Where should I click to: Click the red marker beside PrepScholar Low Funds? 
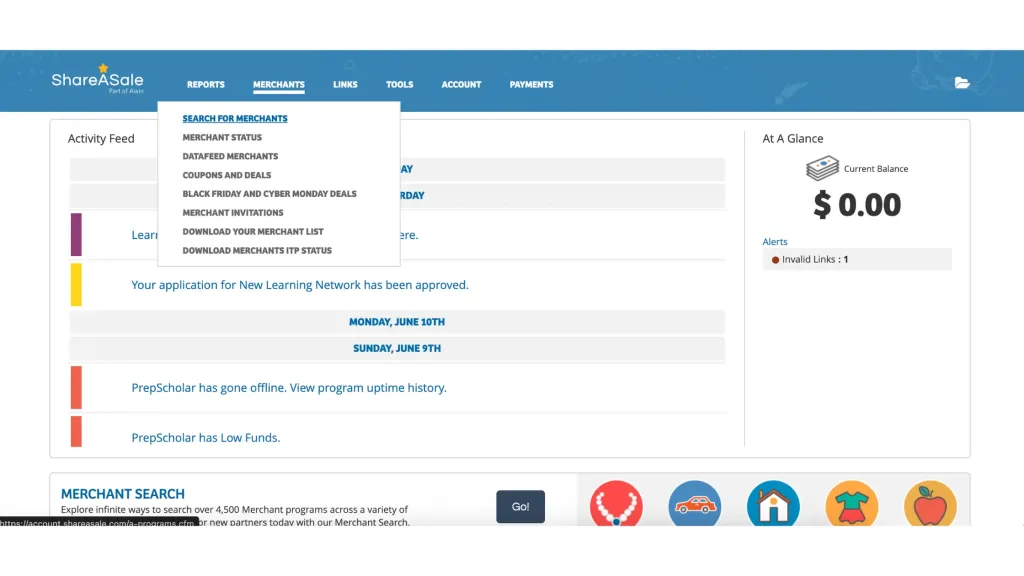click(76, 432)
